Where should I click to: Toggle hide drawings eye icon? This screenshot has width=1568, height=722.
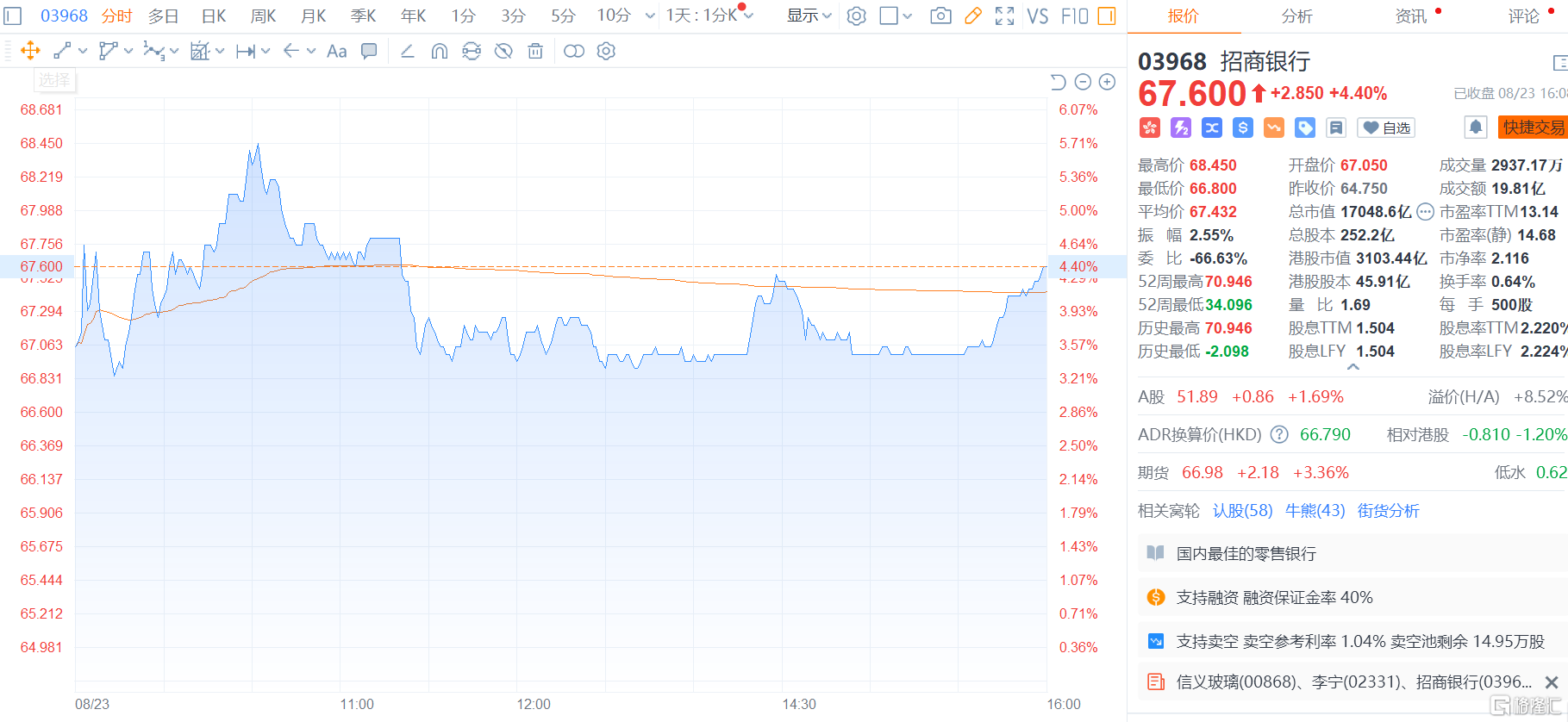pyautogui.click(x=503, y=51)
